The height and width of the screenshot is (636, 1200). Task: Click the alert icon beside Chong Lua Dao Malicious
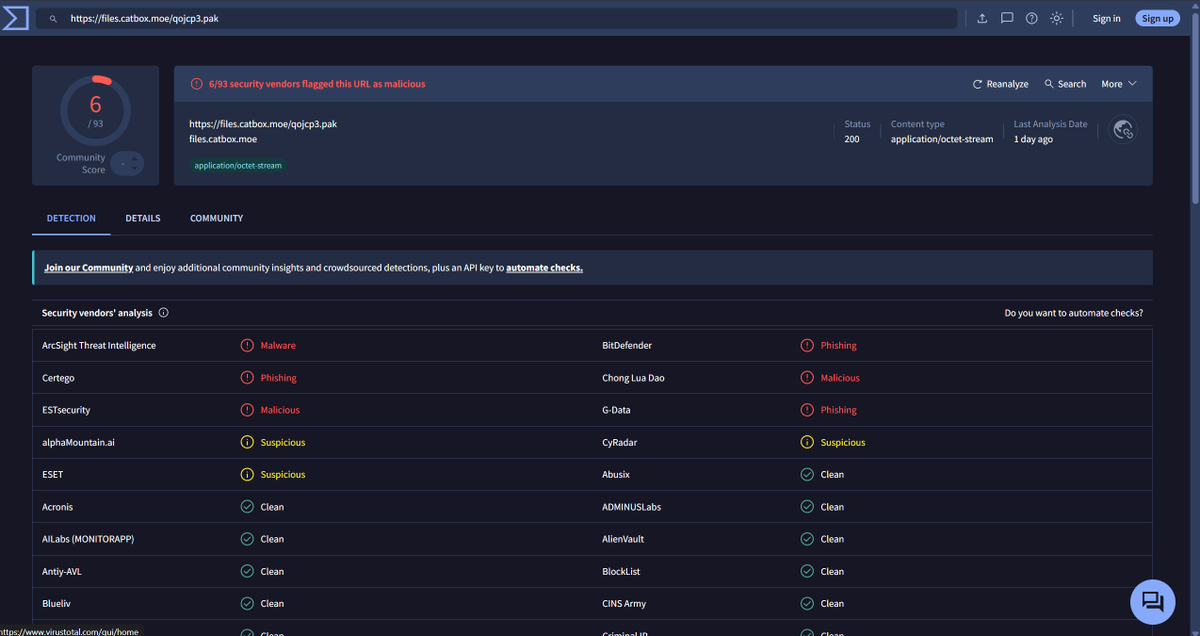807,378
